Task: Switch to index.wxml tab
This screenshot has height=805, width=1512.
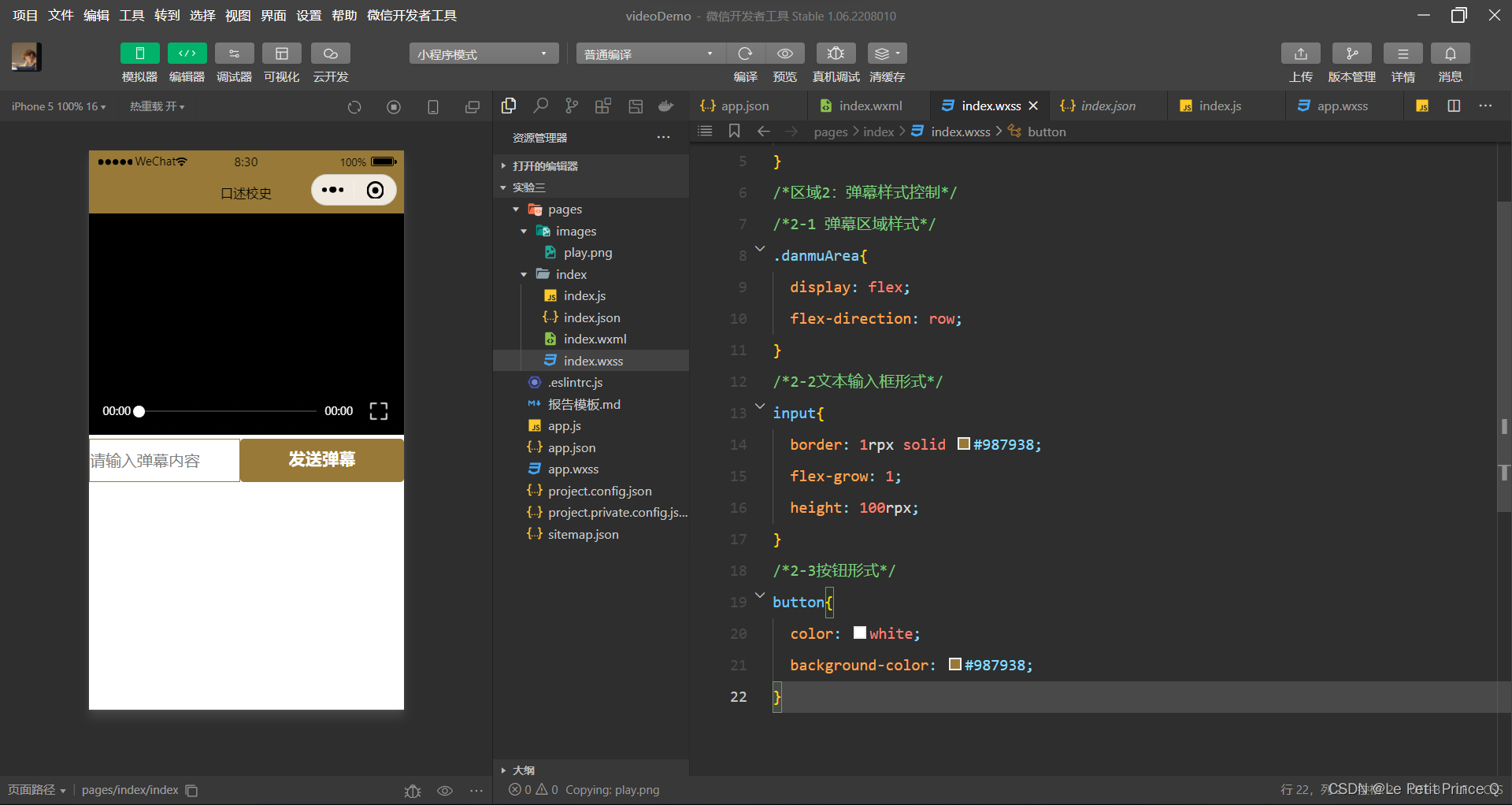Action: point(869,106)
